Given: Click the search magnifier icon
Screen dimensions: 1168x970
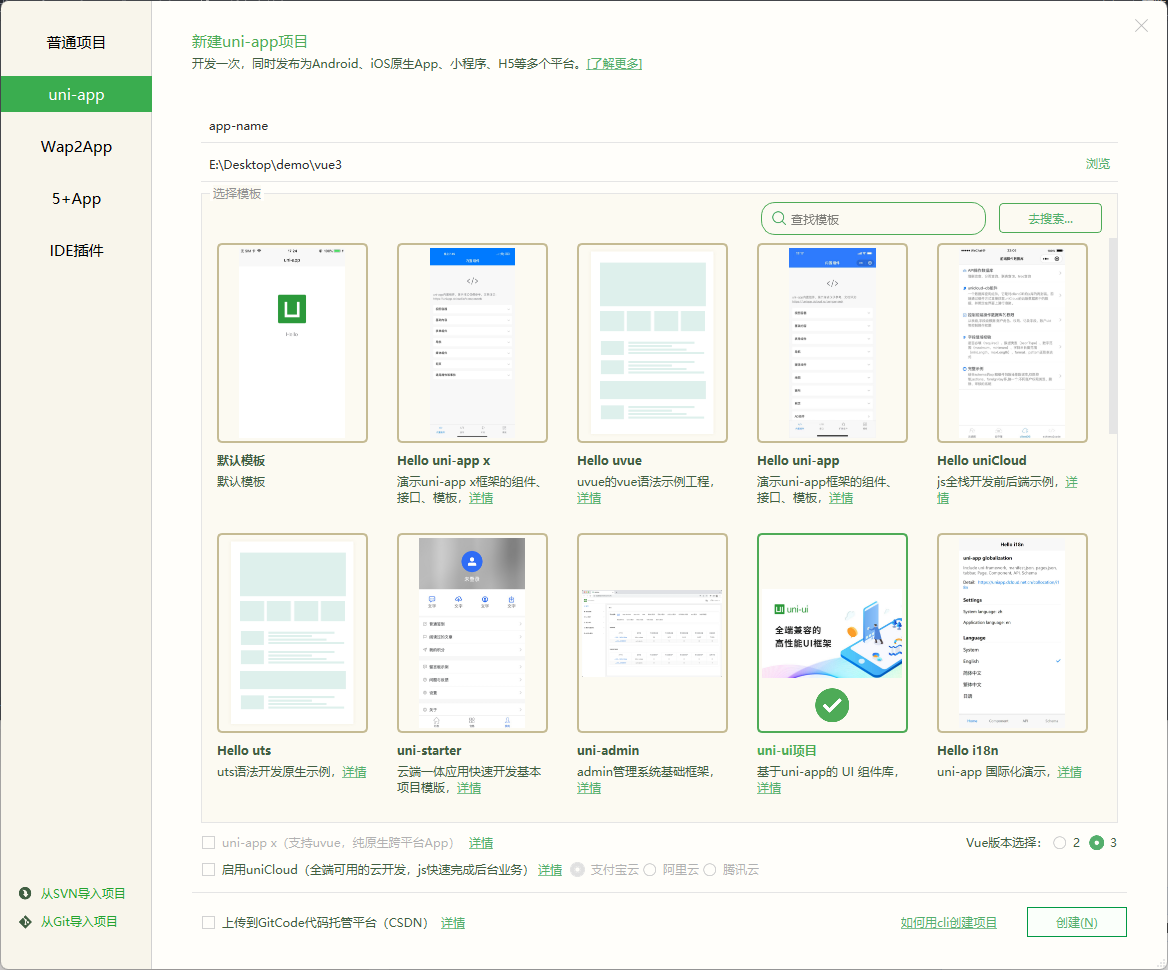Looking at the screenshot, I should [x=778, y=219].
